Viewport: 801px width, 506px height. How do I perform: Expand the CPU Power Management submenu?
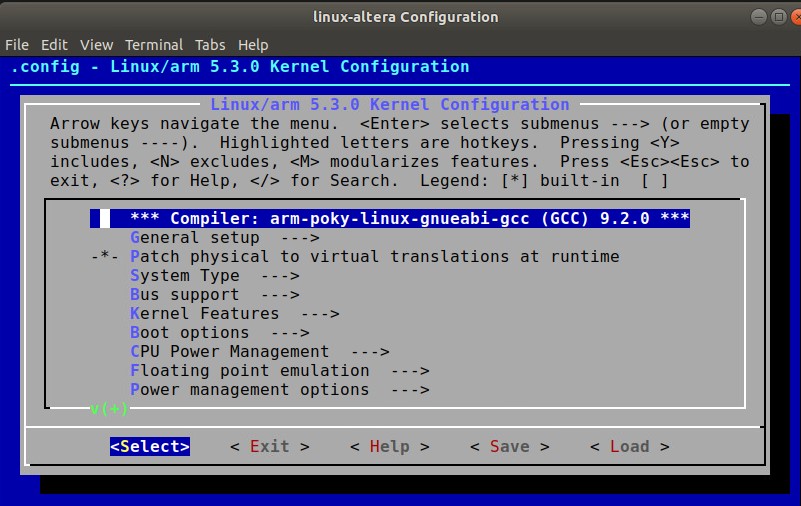click(260, 351)
